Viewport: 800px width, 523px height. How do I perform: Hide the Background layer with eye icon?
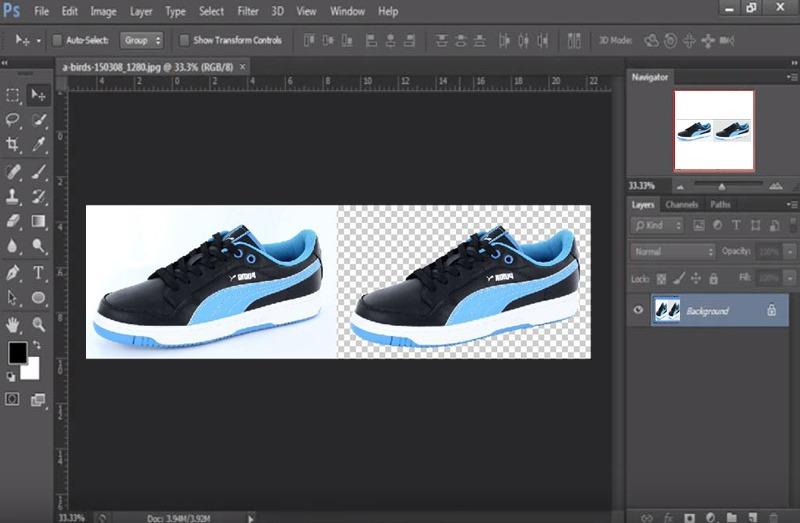coord(638,310)
